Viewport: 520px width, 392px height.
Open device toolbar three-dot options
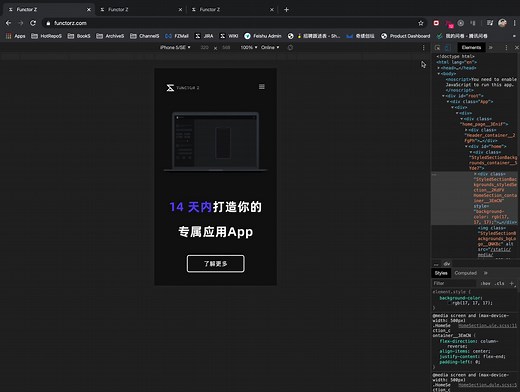click(424, 48)
